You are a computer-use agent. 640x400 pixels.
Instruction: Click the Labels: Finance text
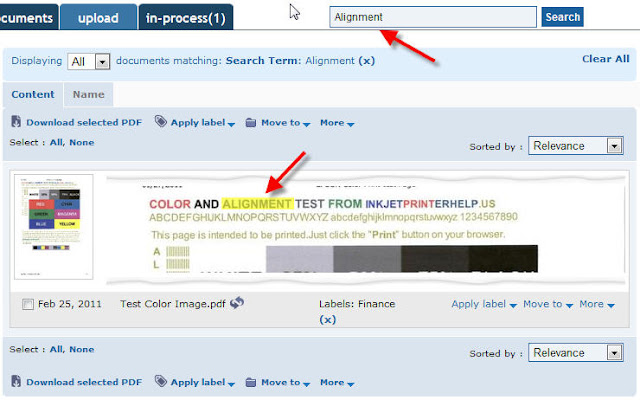point(357,304)
